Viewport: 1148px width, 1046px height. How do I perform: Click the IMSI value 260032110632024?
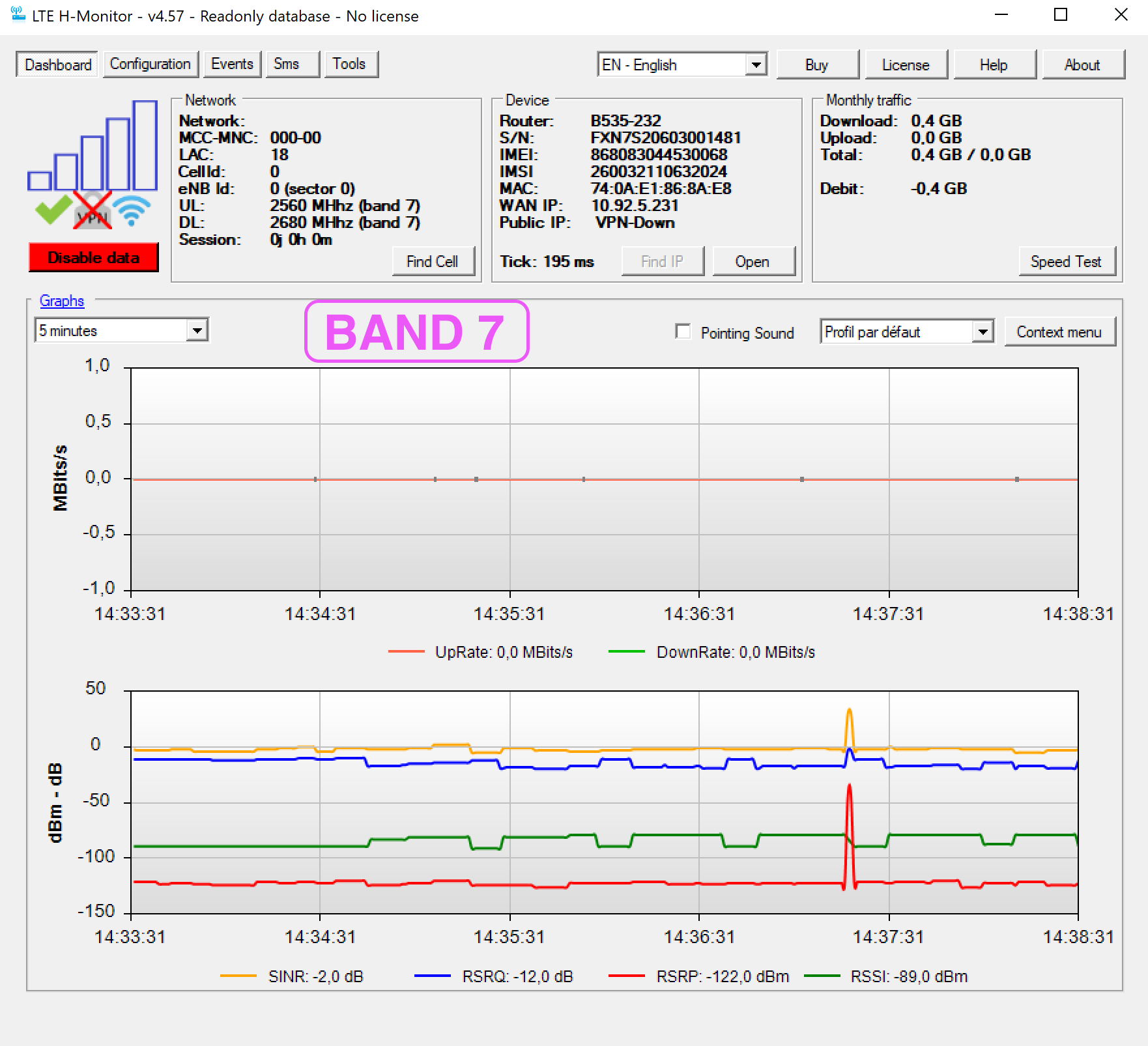point(659,171)
